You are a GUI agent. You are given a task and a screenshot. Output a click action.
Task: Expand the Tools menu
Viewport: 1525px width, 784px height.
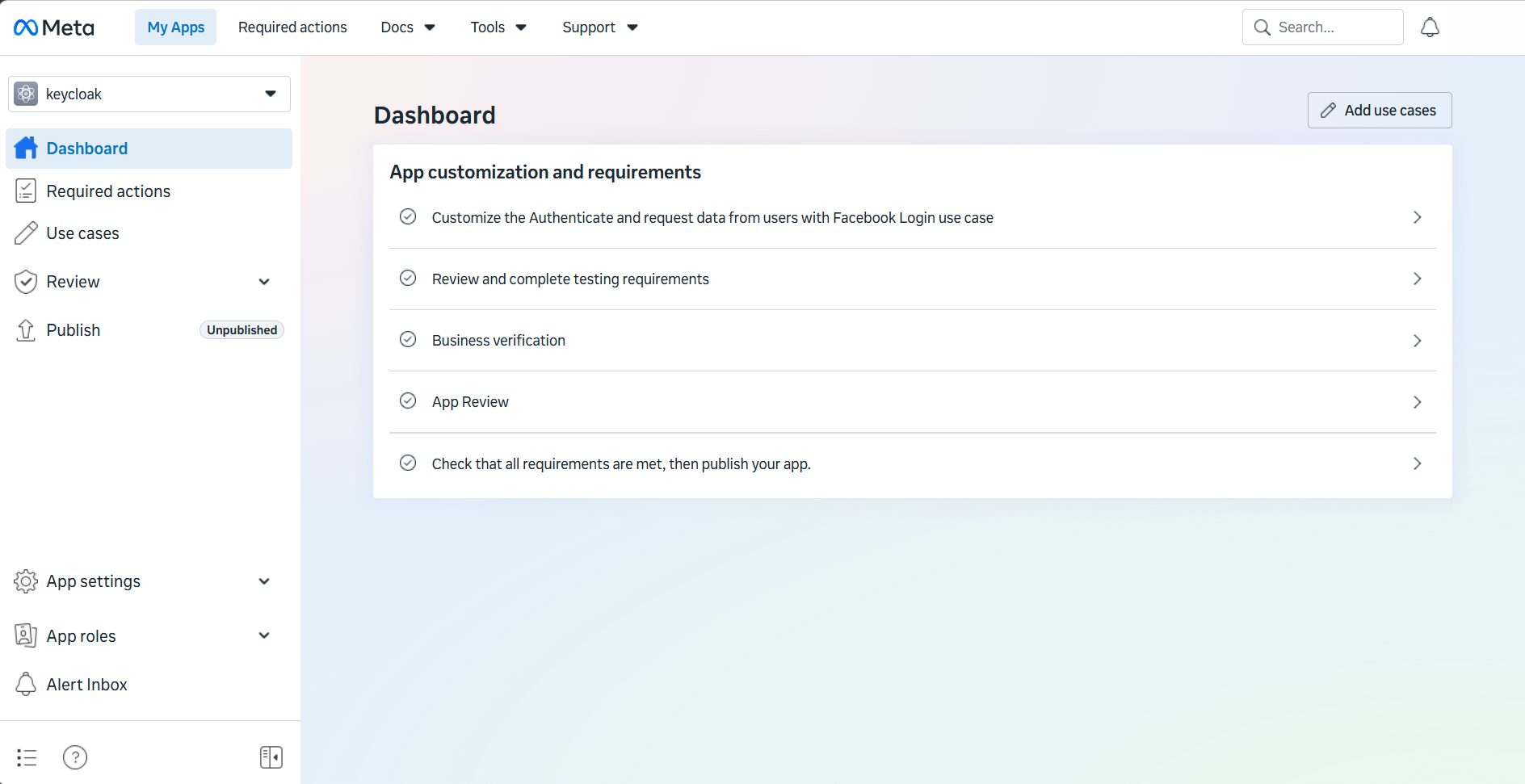498,27
